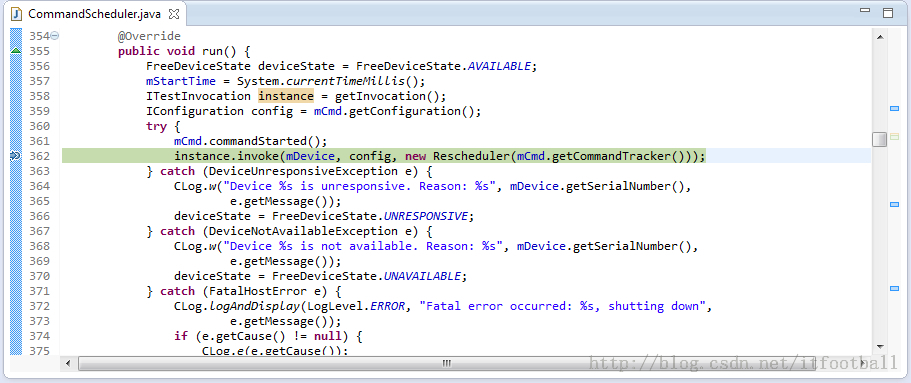911x383 pixels.
Task: Click overview ruler marker near line 366
Action: point(894,205)
